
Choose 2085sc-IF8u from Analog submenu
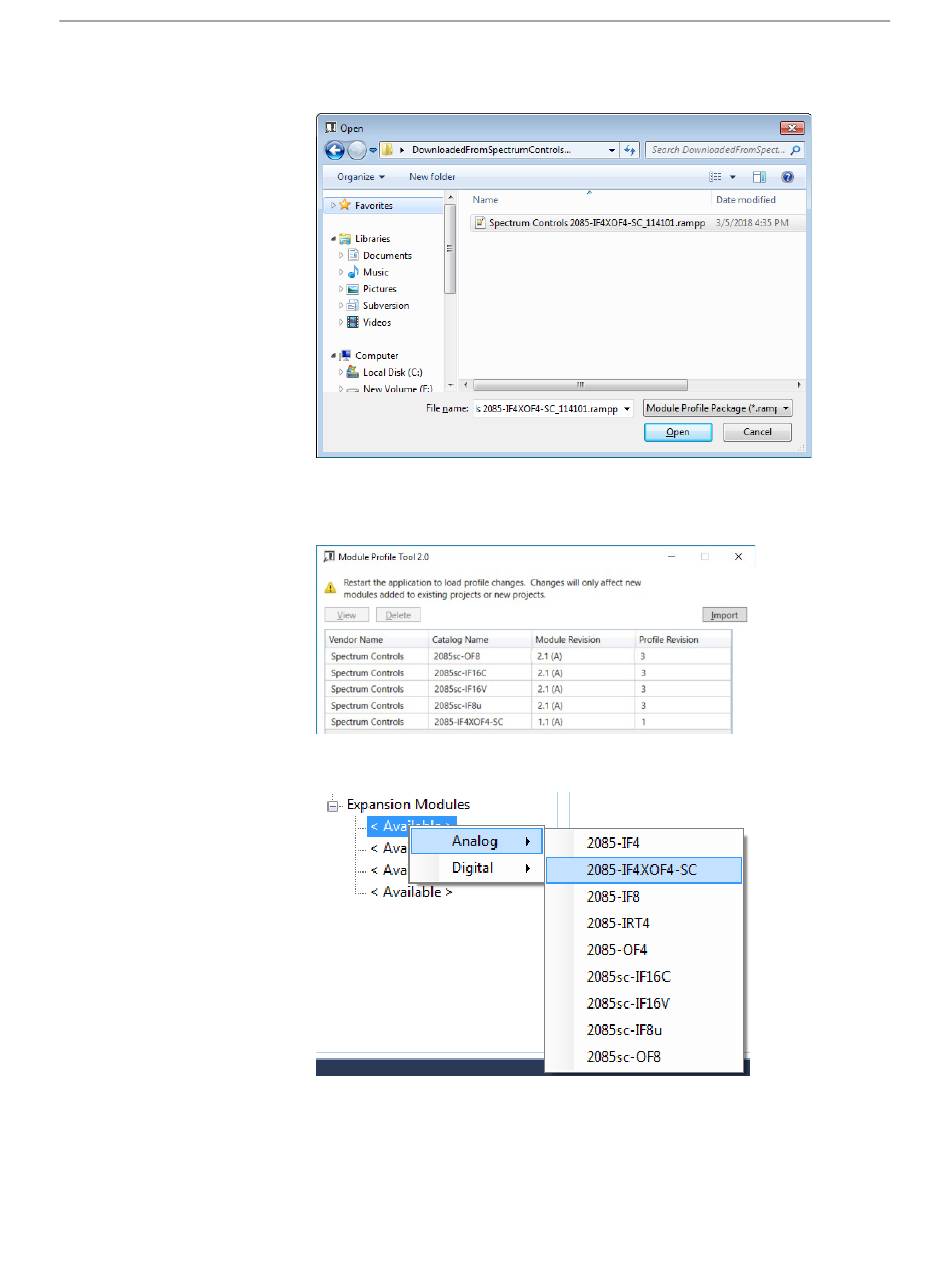644,1029
